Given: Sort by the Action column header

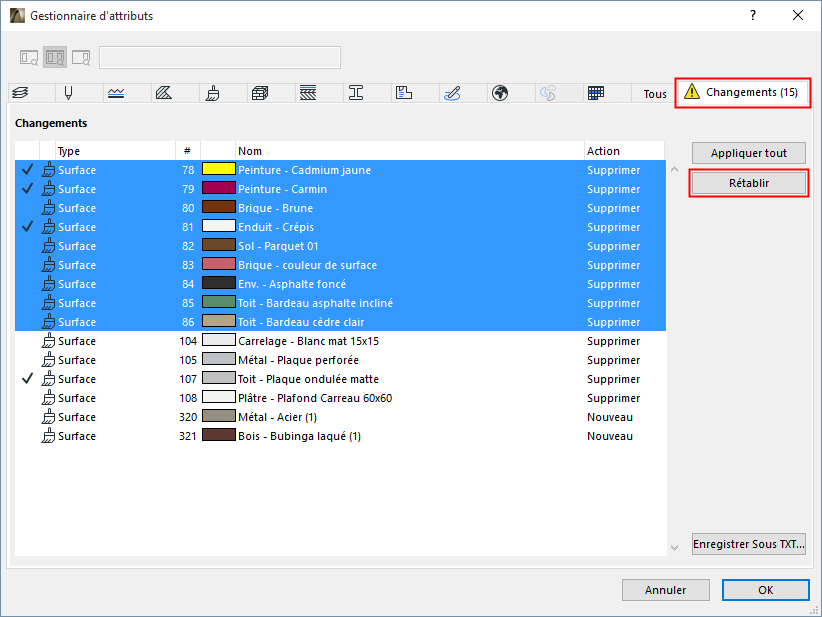Looking at the screenshot, I should point(624,151).
